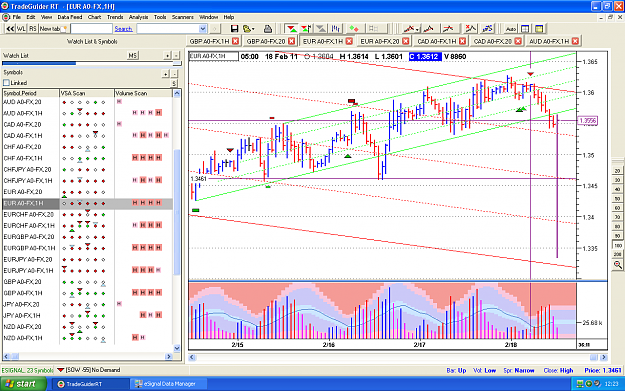625x391 pixels.
Task: Close the CAD A0-FX,1H tab
Action: point(462,41)
